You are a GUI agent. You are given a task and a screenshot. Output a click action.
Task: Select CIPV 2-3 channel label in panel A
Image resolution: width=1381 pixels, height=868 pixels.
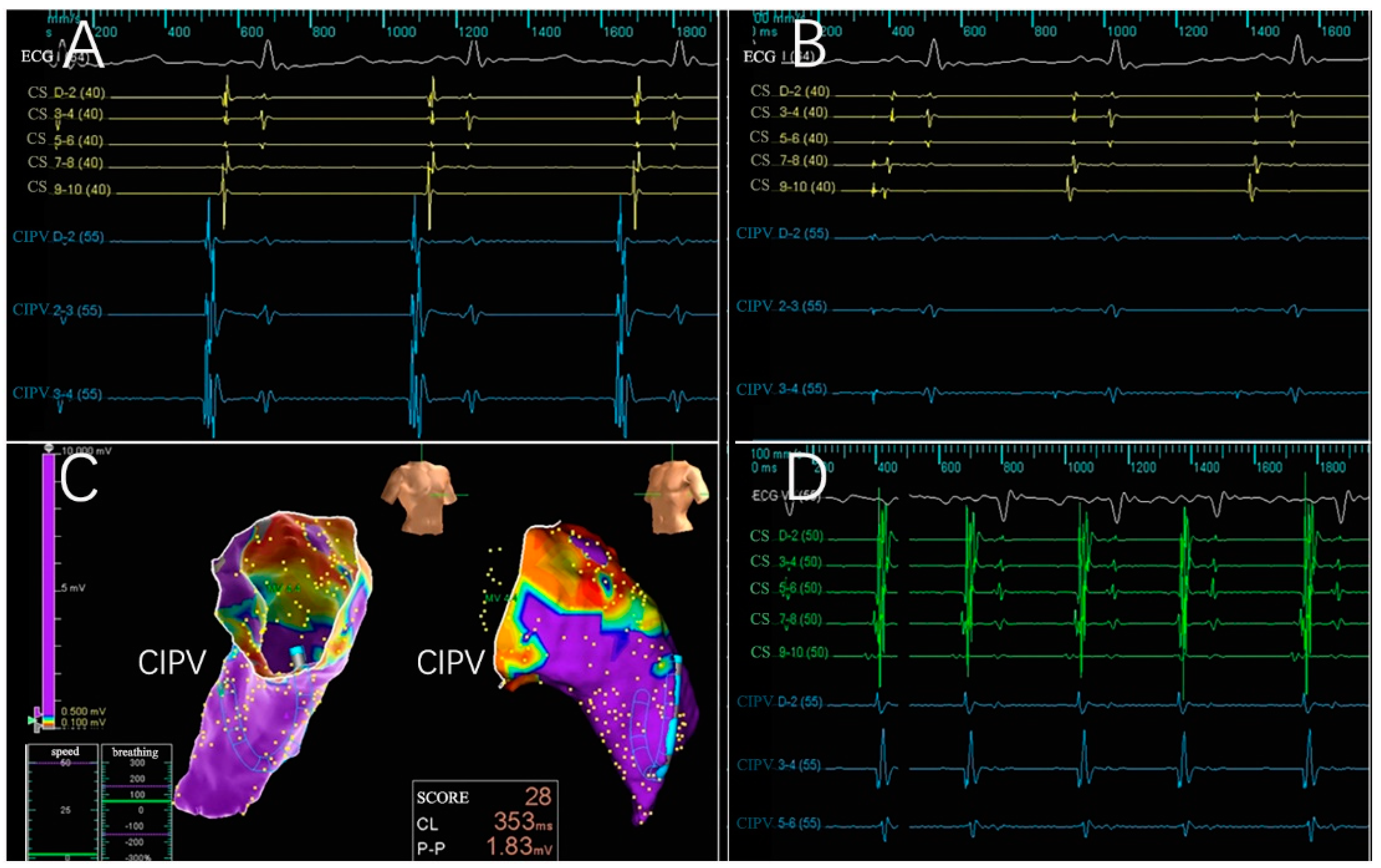click(x=57, y=310)
